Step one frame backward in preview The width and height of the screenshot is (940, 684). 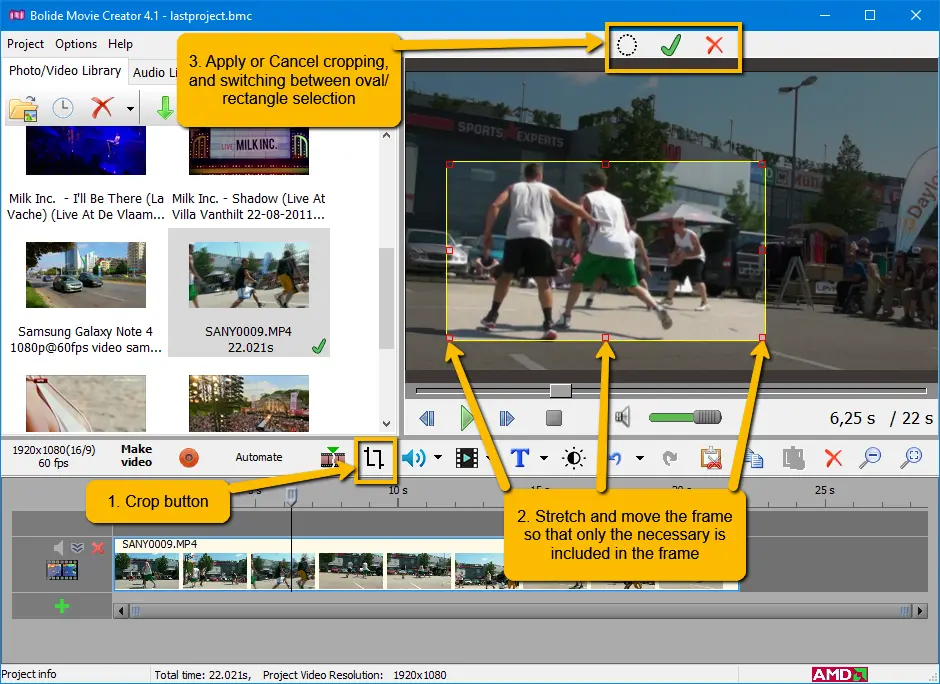click(x=427, y=418)
